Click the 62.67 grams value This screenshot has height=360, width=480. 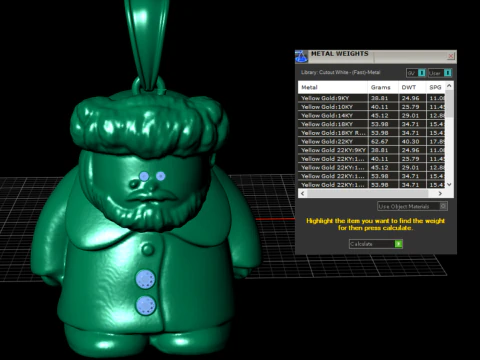(379, 141)
